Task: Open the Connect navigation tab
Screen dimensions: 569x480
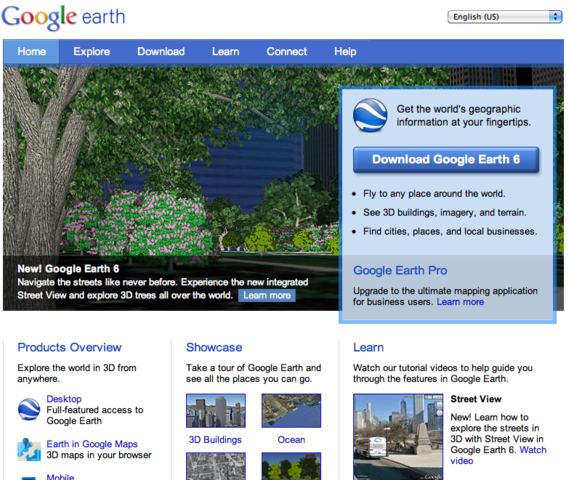Action: pos(287,52)
